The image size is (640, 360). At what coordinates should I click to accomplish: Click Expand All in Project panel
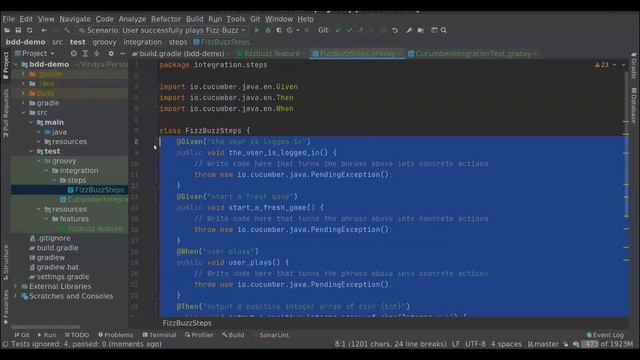pyautogui.click(x=85, y=53)
